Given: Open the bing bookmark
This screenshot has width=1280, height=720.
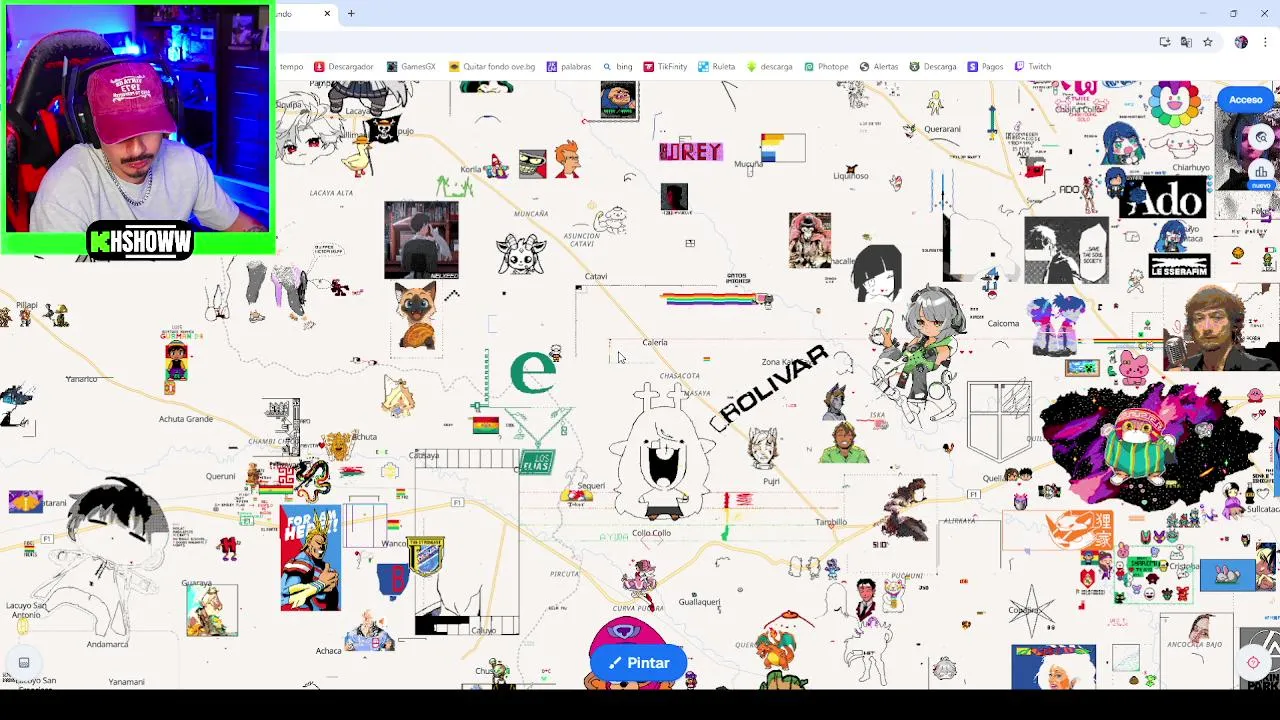Looking at the screenshot, I should 617,67.
